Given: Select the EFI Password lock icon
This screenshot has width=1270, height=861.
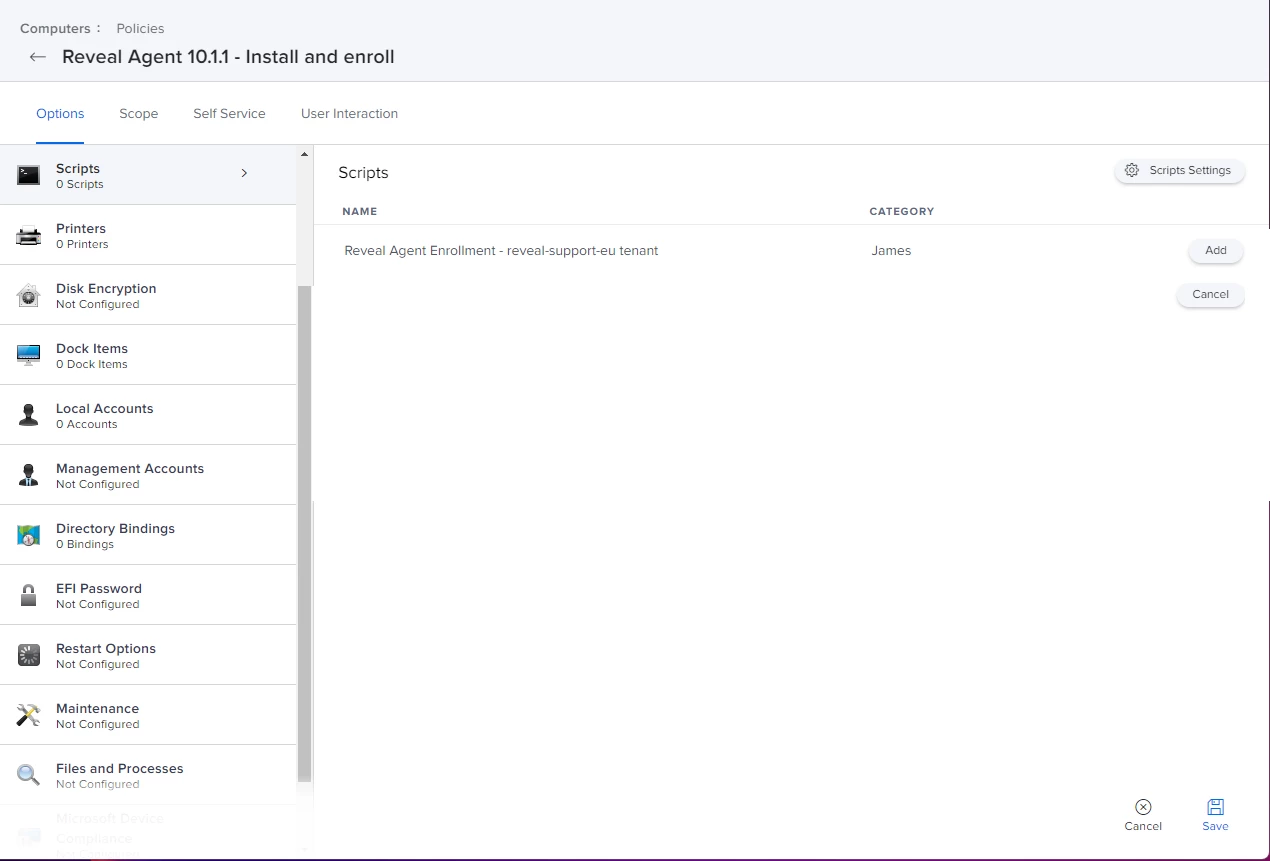Looking at the screenshot, I should click(x=29, y=596).
